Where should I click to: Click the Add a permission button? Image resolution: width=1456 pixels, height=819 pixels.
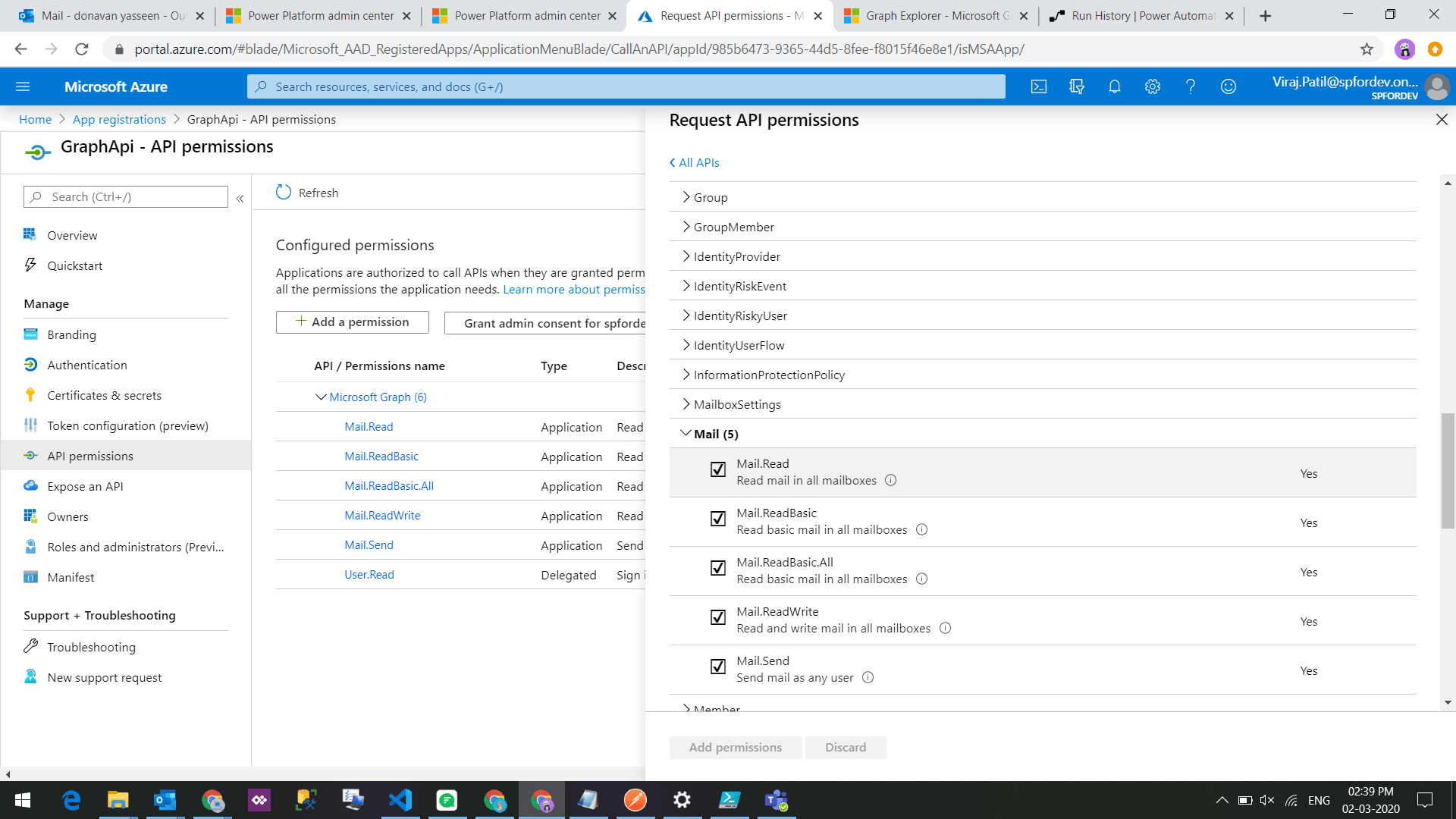(353, 322)
